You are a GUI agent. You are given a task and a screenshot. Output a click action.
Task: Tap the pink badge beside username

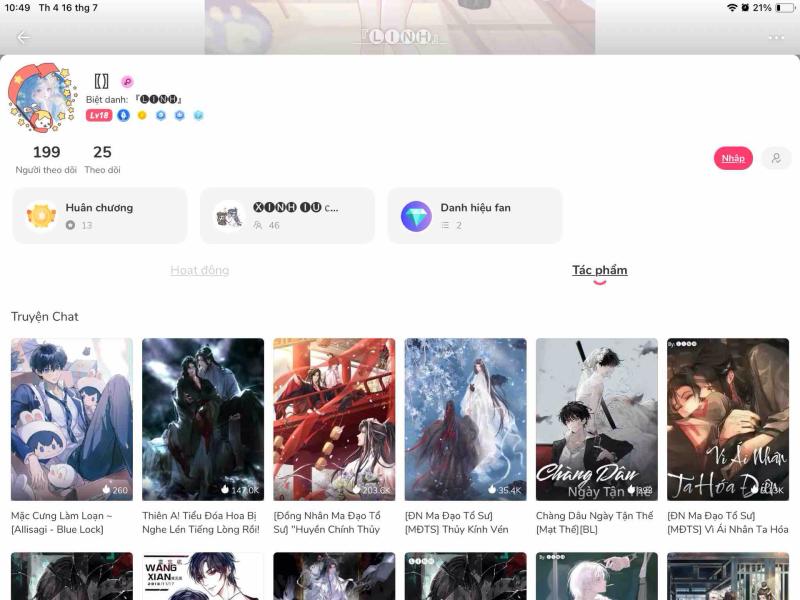127,82
